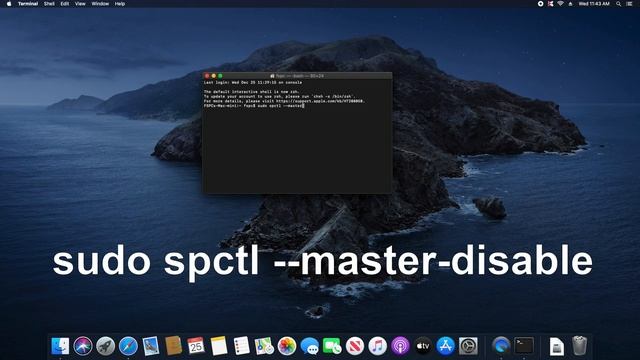Open App Store icon in Dock
This screenshot has width=640, height=360.
pos(445,346)
